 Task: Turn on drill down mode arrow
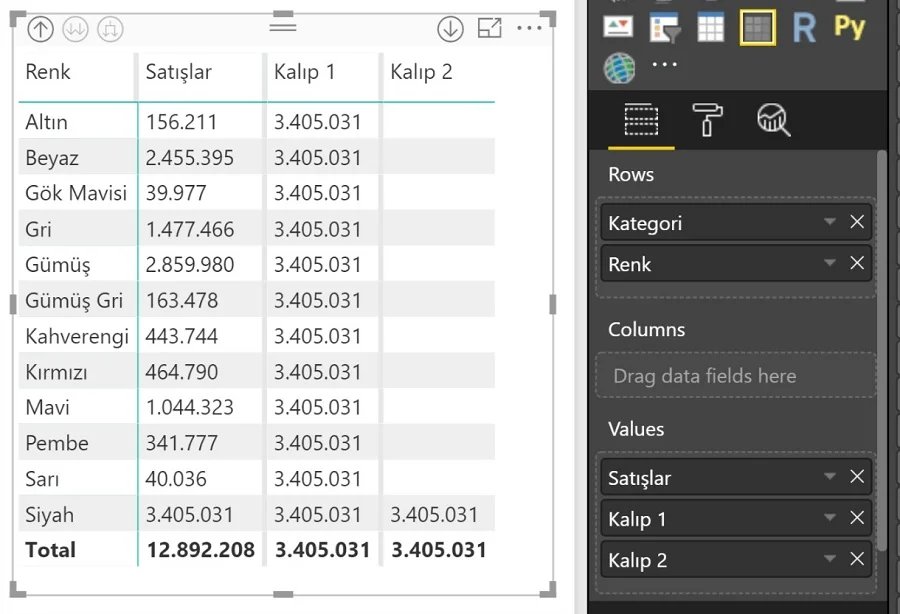450,29
